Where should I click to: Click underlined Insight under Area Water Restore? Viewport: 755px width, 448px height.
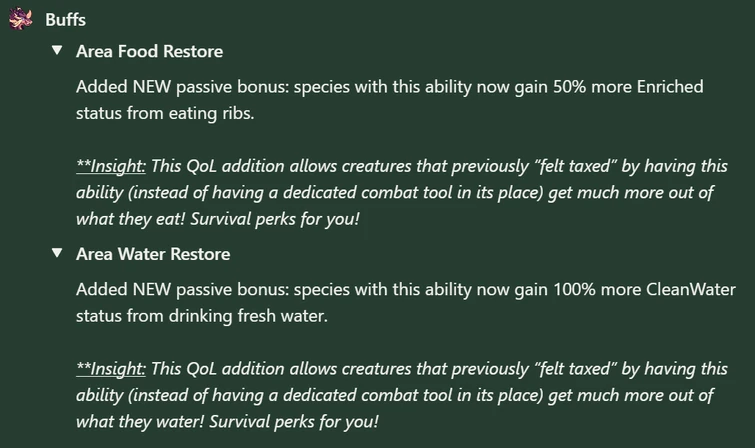(111, 369)
